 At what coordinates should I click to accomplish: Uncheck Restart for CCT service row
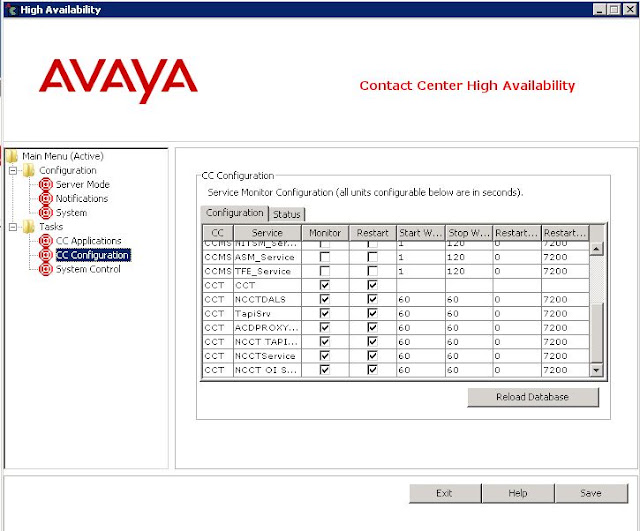click(372, 285)
